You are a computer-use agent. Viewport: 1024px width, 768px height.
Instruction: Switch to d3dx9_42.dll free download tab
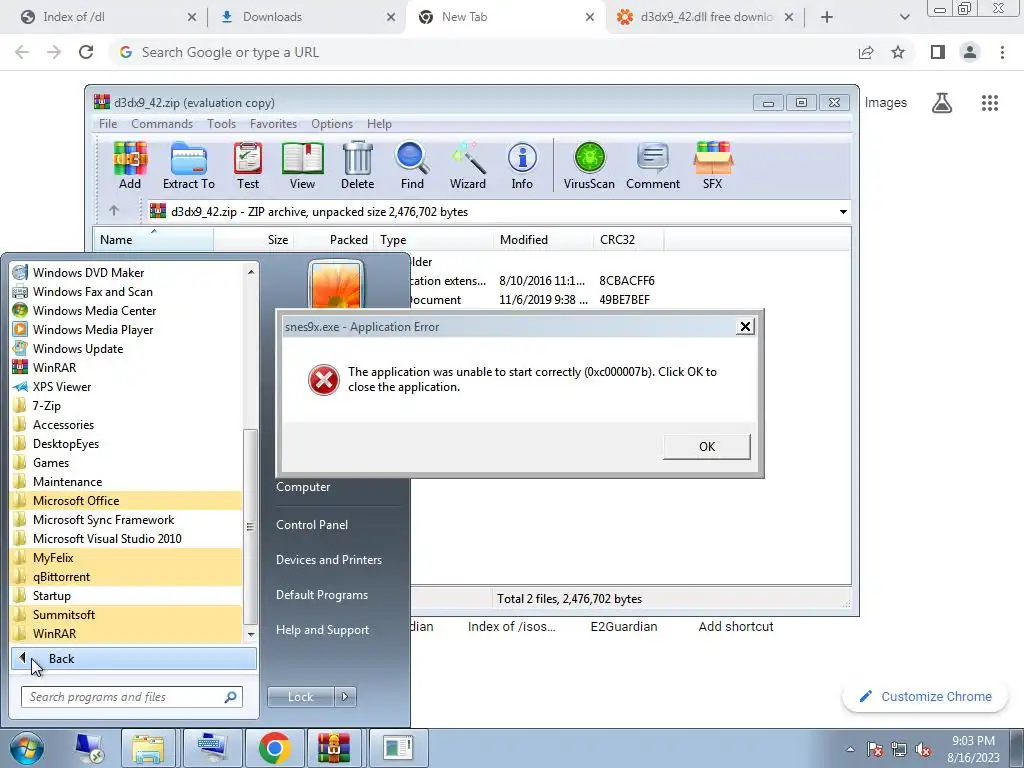(x=704, y=17)
